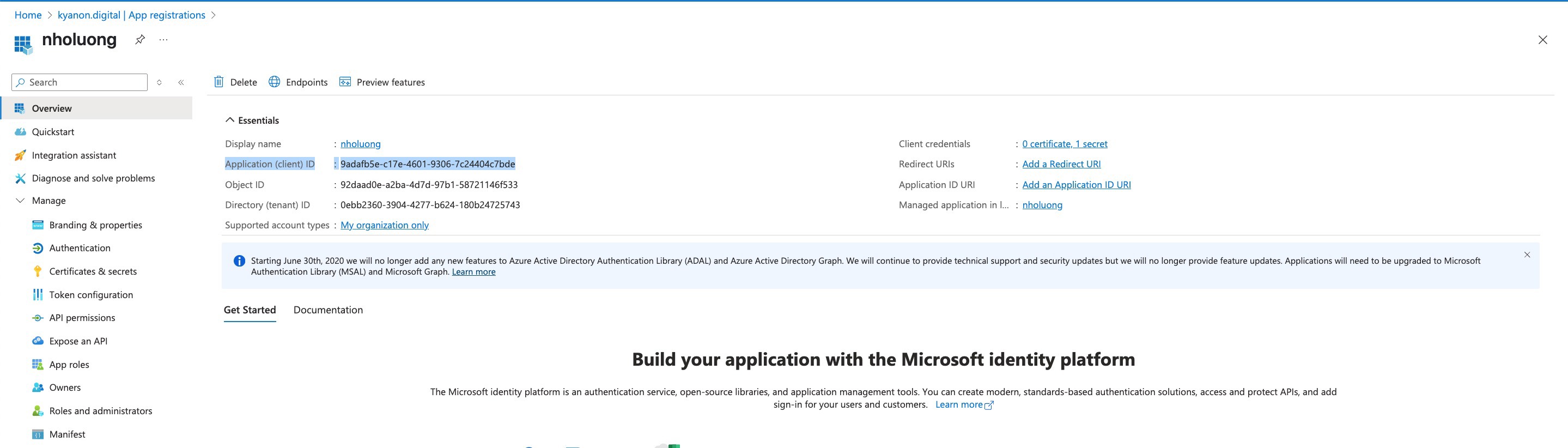Collapse the sidebar menu
1568x448 pixels.
tap(181, 82)
